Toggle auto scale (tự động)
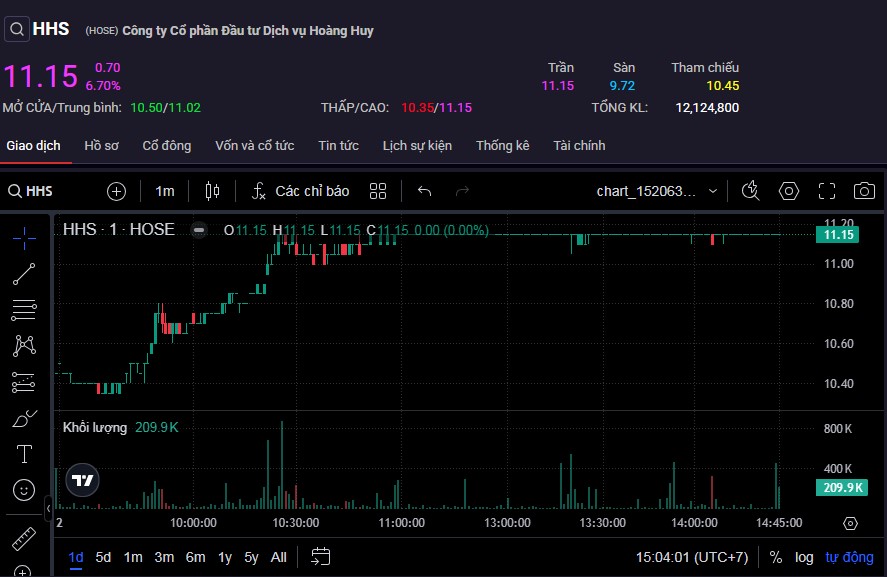Screen dimensions: 887x577 (849, 557)
